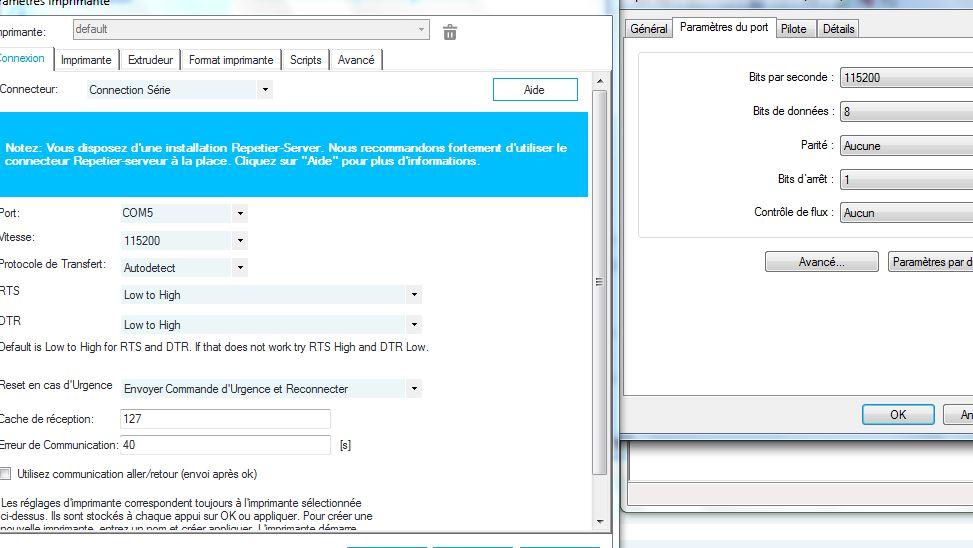The height and width of the screenshot is (548, 973).
Task: Open the Détails tab
Action: [838, 29]
